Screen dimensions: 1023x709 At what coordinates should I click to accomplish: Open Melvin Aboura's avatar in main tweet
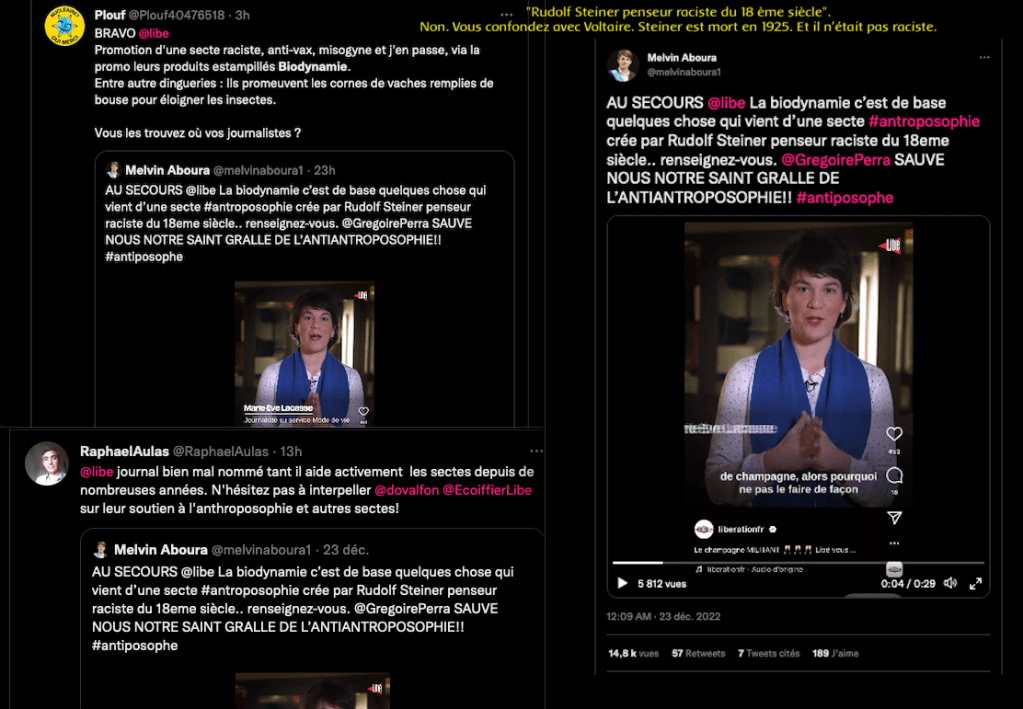pos(622,65)
